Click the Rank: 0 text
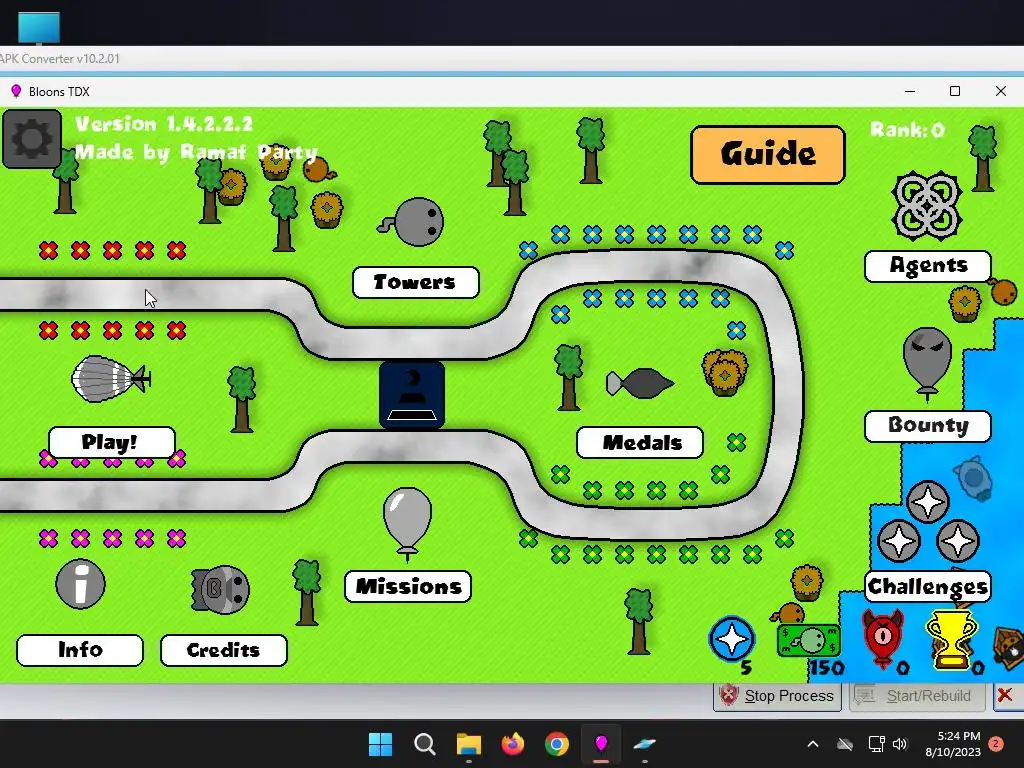This screenshot has height=768, width=1024. tap(907, 129)
